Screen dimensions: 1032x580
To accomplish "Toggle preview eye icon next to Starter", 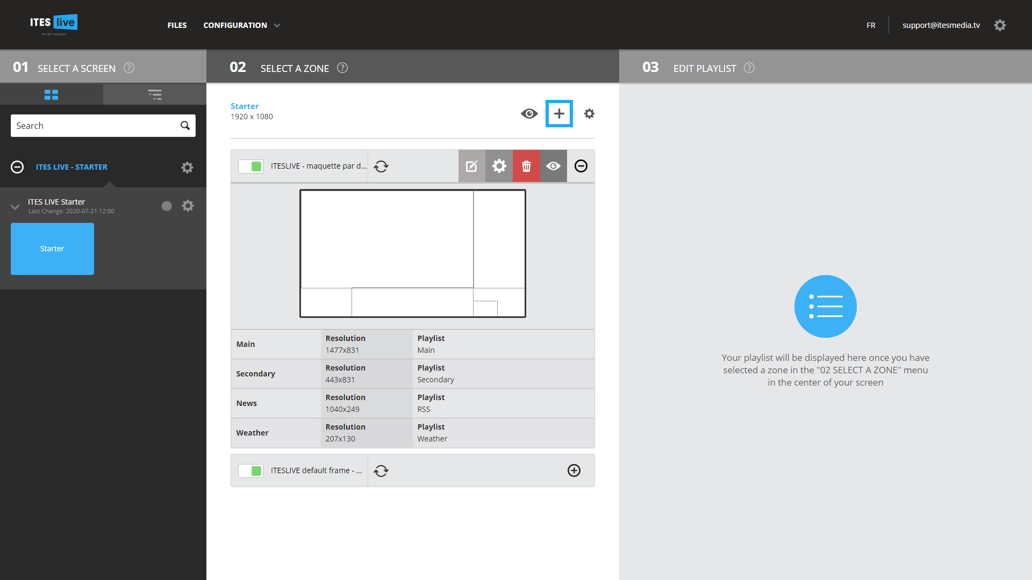I will tap(529, 114).
